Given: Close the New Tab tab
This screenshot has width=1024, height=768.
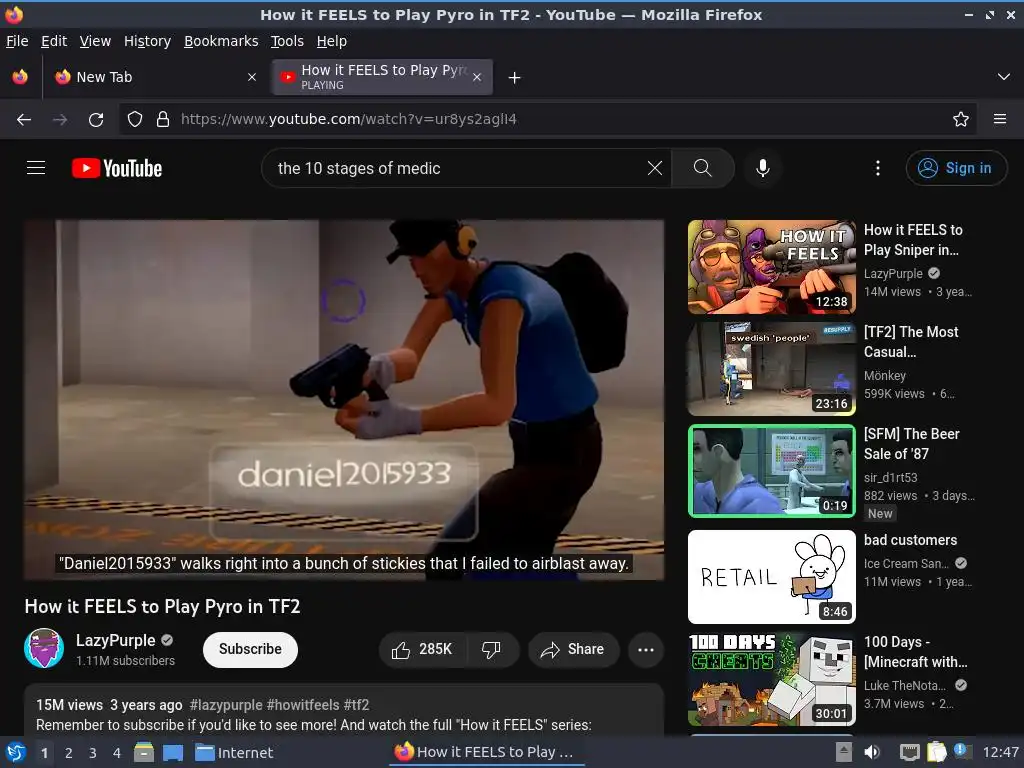Looking at the screenshot, I should click(252, 77).
